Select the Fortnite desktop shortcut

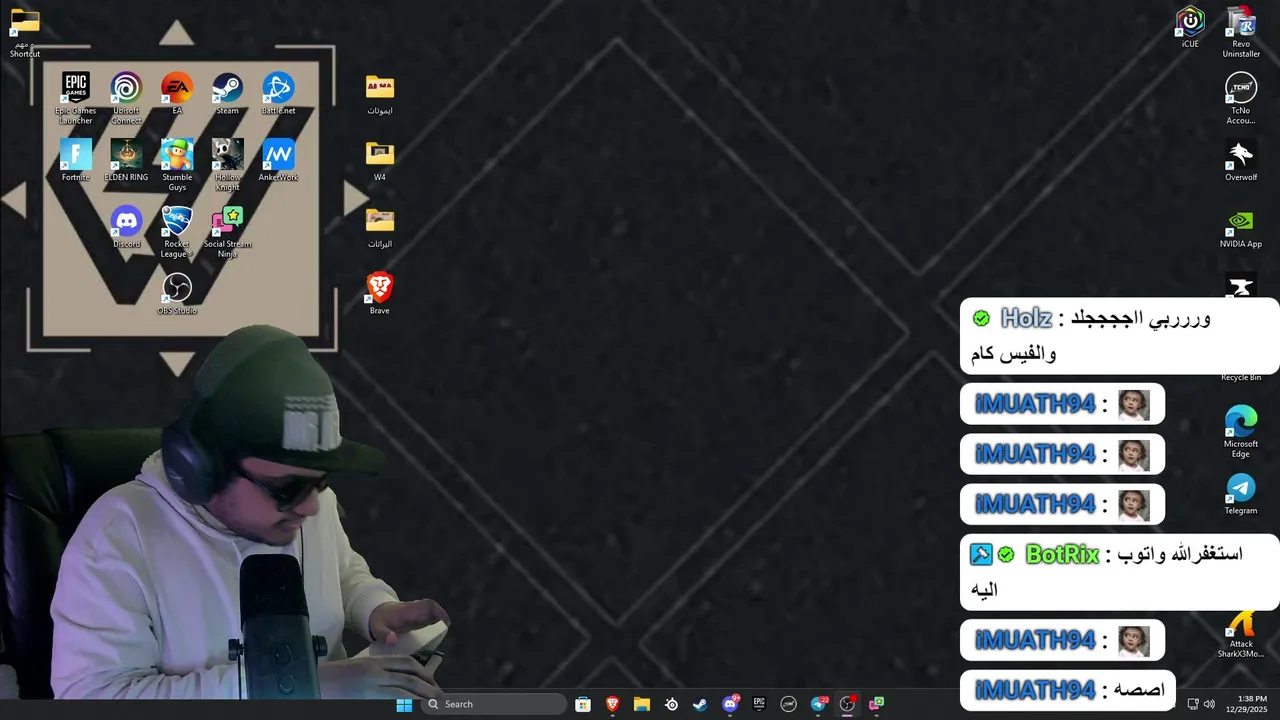point(76,160)
